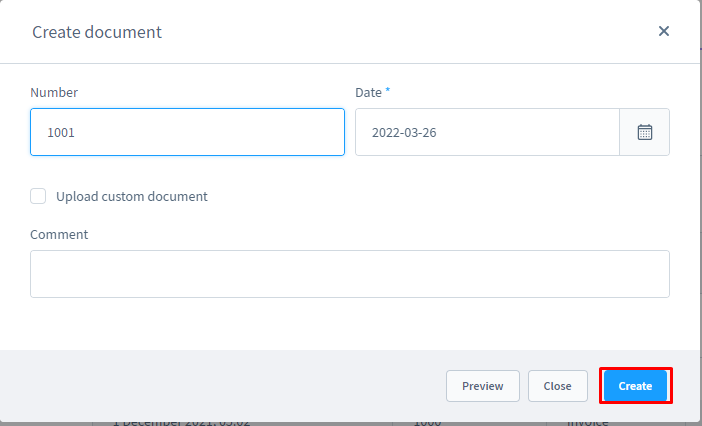Click empty footer area left of Preview
Image resolution: width=702 pixels, height=426 pixels.
[x=230, y=386]
